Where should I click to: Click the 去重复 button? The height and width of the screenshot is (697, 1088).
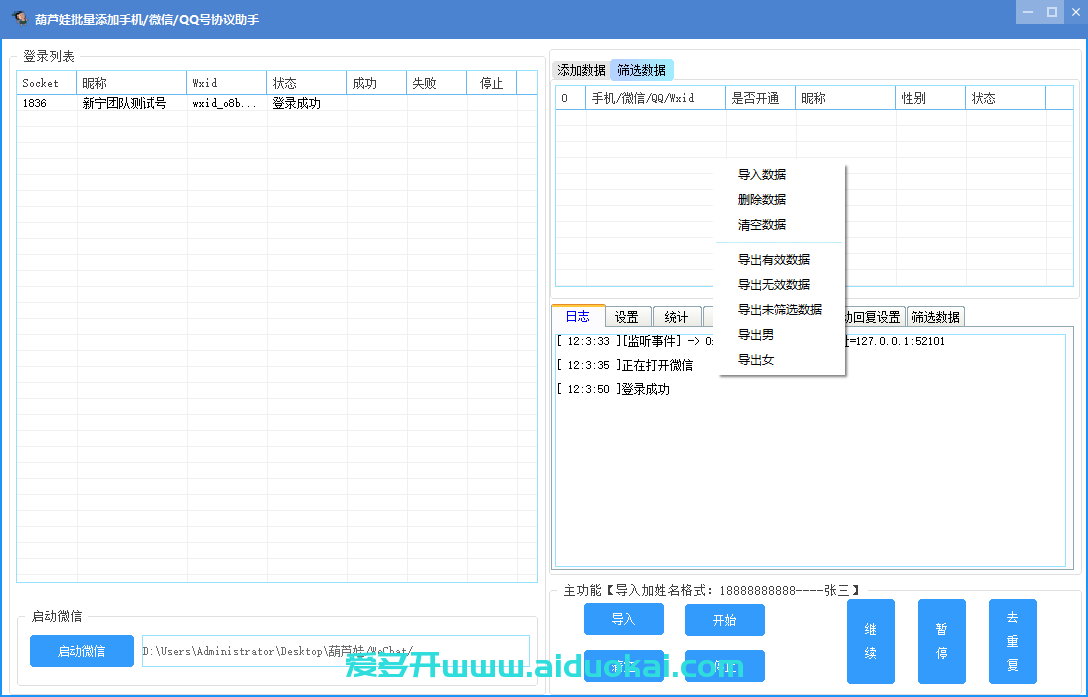pos(1012,641)
